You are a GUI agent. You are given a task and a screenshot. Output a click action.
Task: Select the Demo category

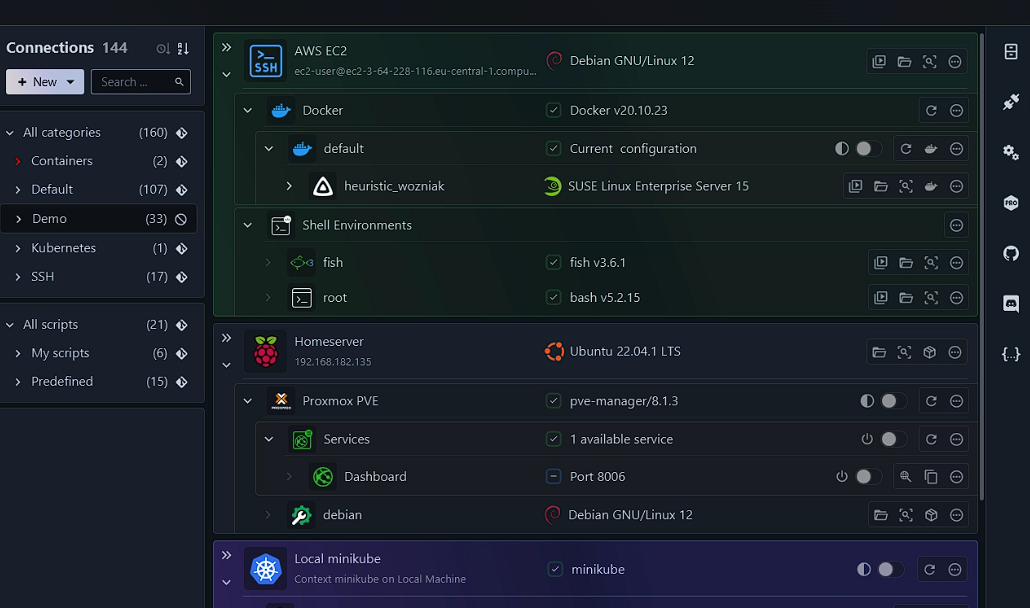(x=99, y=219)
